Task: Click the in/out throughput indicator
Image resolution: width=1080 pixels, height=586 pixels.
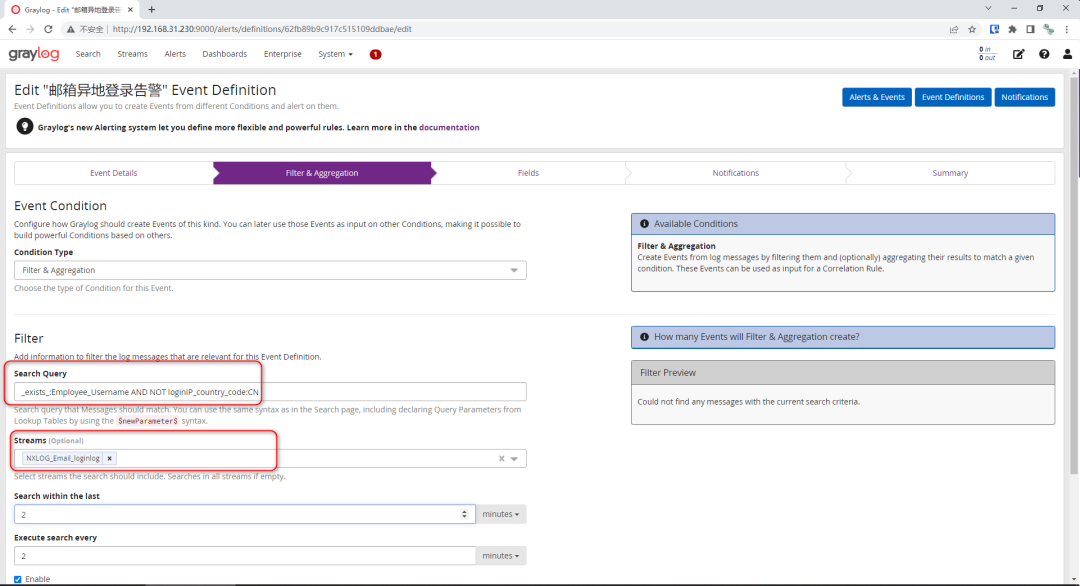Action: coord(987,54)
